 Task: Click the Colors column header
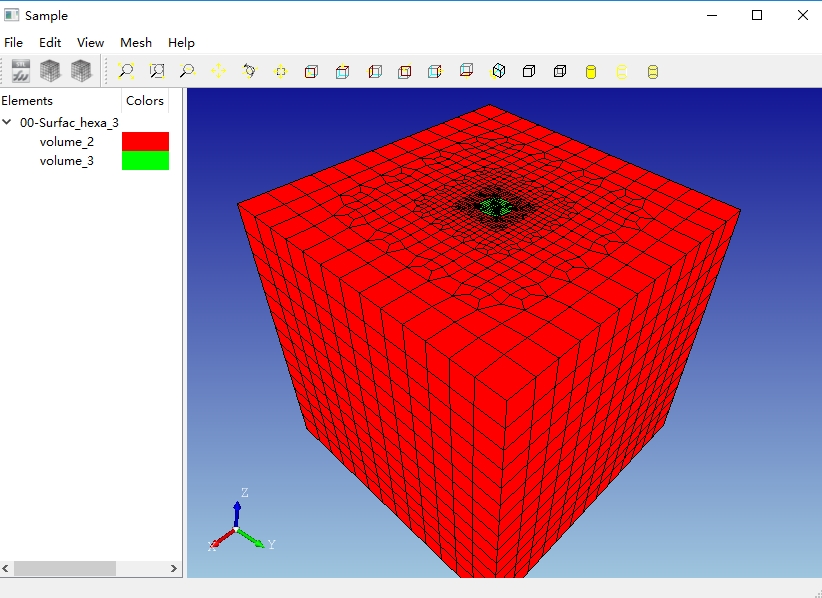[145, 100]
